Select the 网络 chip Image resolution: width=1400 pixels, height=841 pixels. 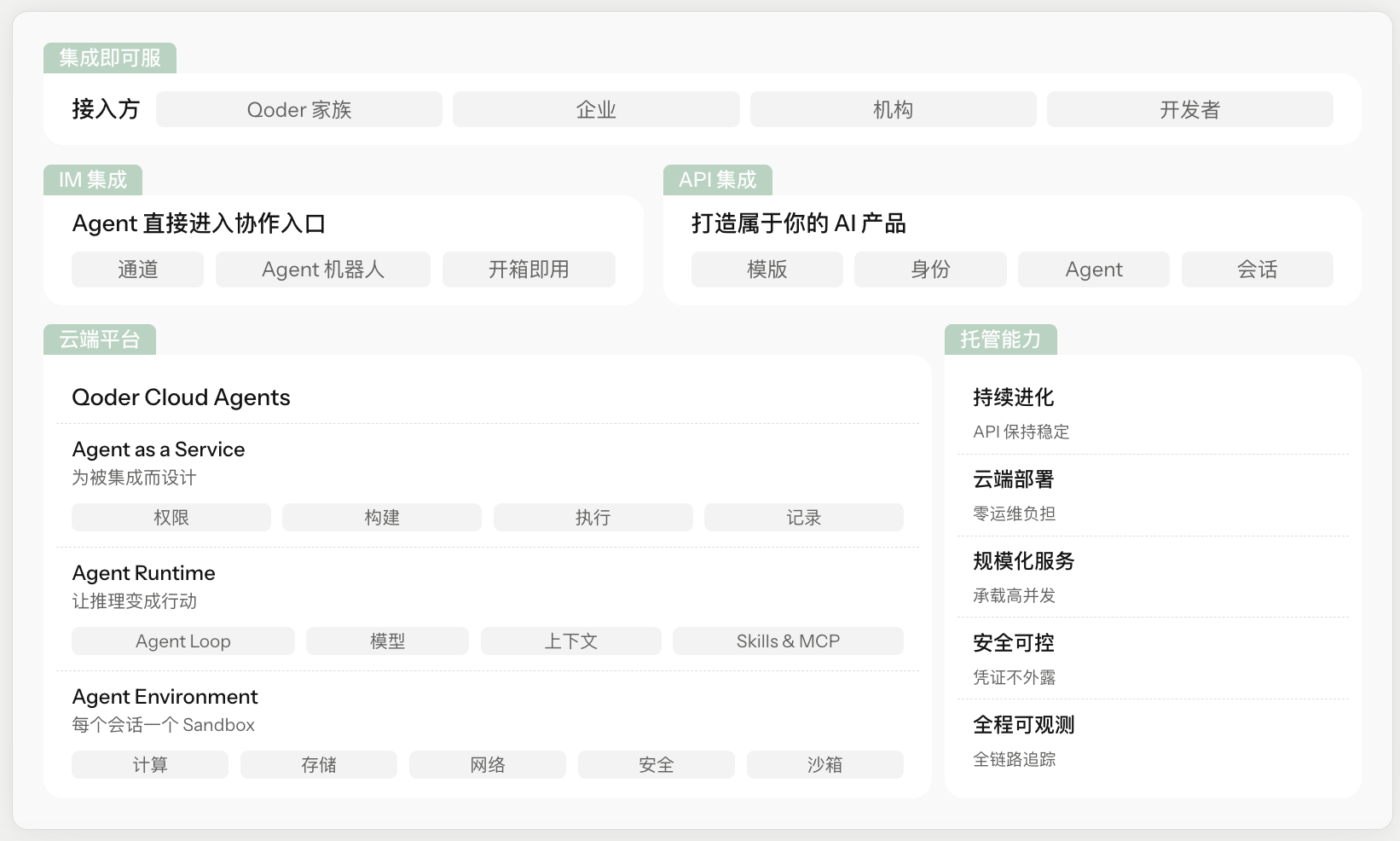488,765
